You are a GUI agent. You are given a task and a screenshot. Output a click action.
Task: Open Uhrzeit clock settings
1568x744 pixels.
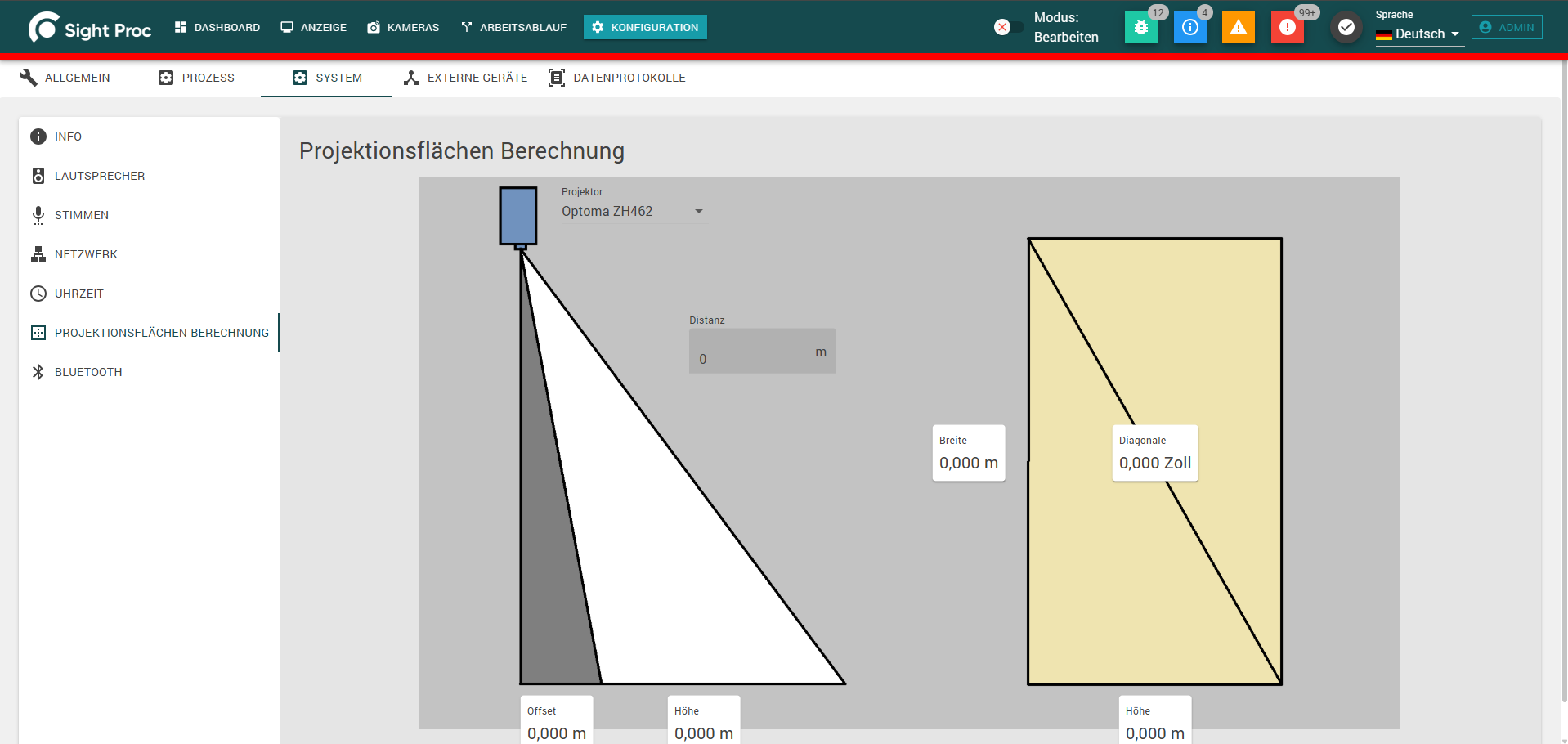click(x=149, y=294)
